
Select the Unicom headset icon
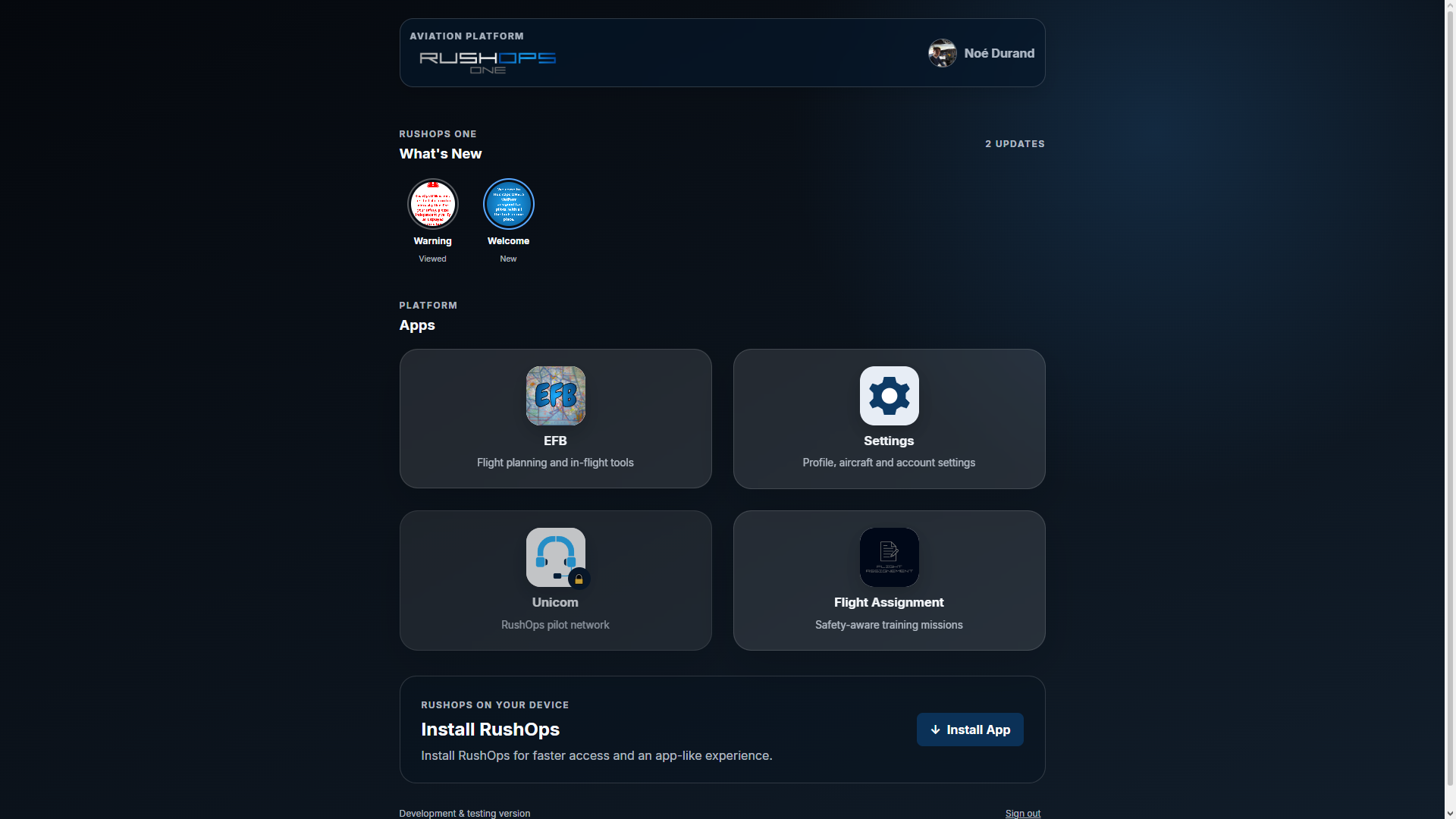(555, 557)
